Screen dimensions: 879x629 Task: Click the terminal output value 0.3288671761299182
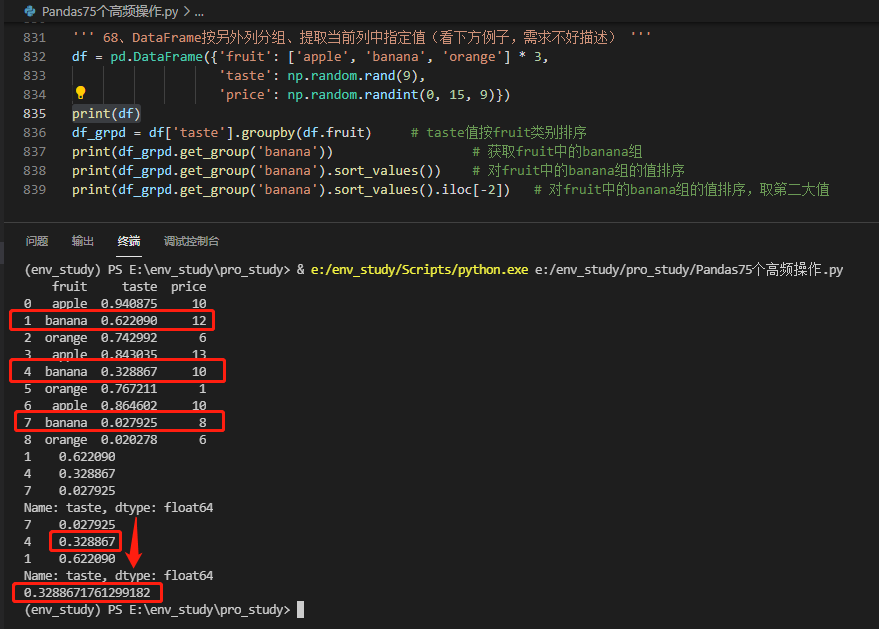tap(87, 593)
